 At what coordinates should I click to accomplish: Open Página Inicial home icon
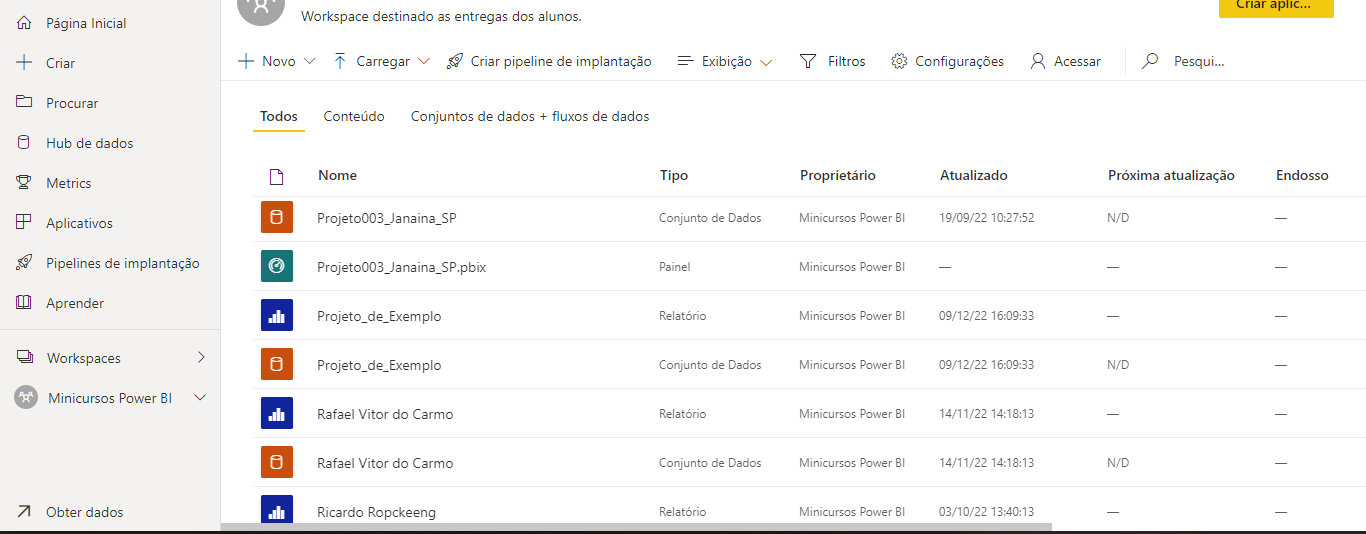click(24, 23)
